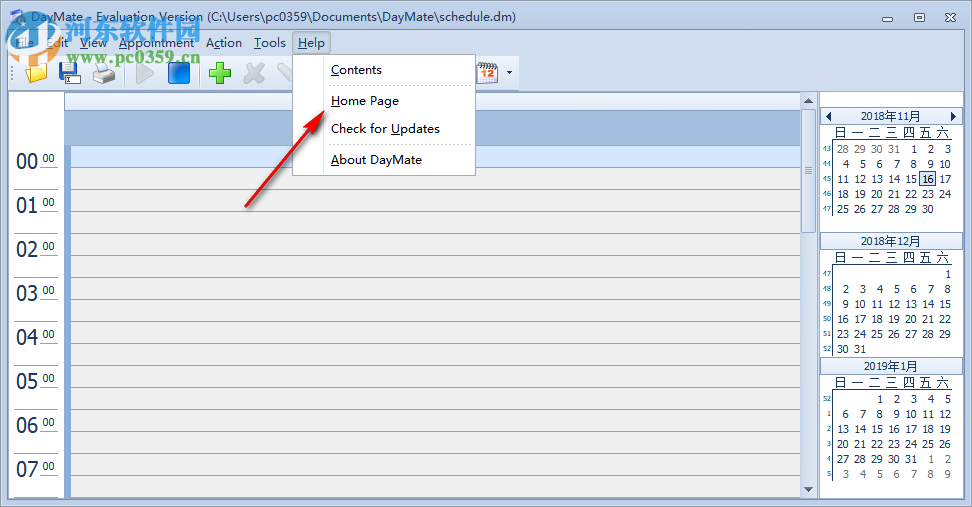This screenshot has width=972, height=507.
Task: Open the View menu
Action: point(93,43)
